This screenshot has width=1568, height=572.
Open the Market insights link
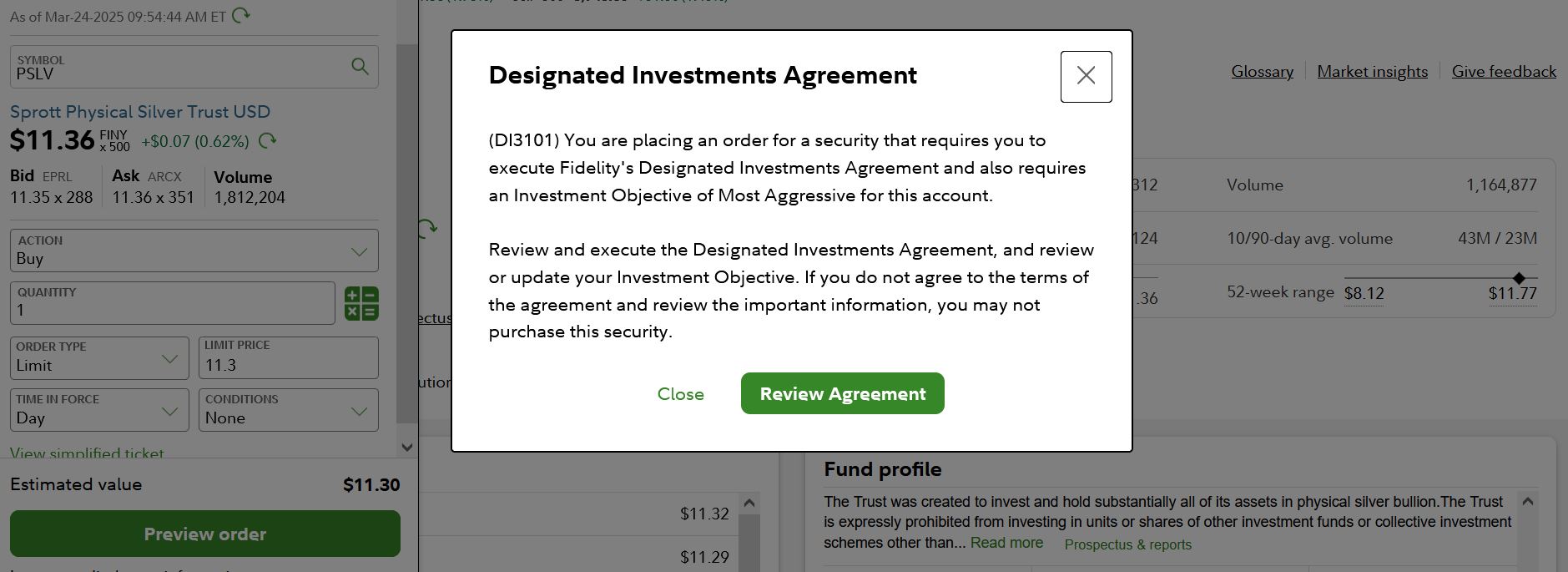(x=1372, y=72)
